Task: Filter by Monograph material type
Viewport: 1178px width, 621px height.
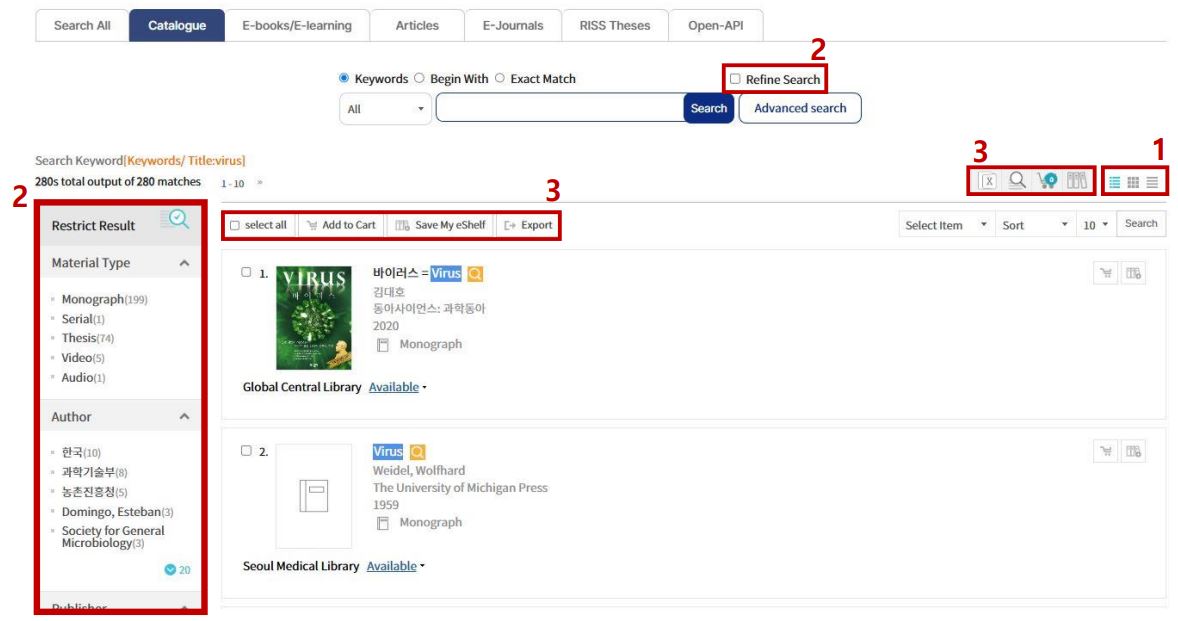Action: coord(104,299)
